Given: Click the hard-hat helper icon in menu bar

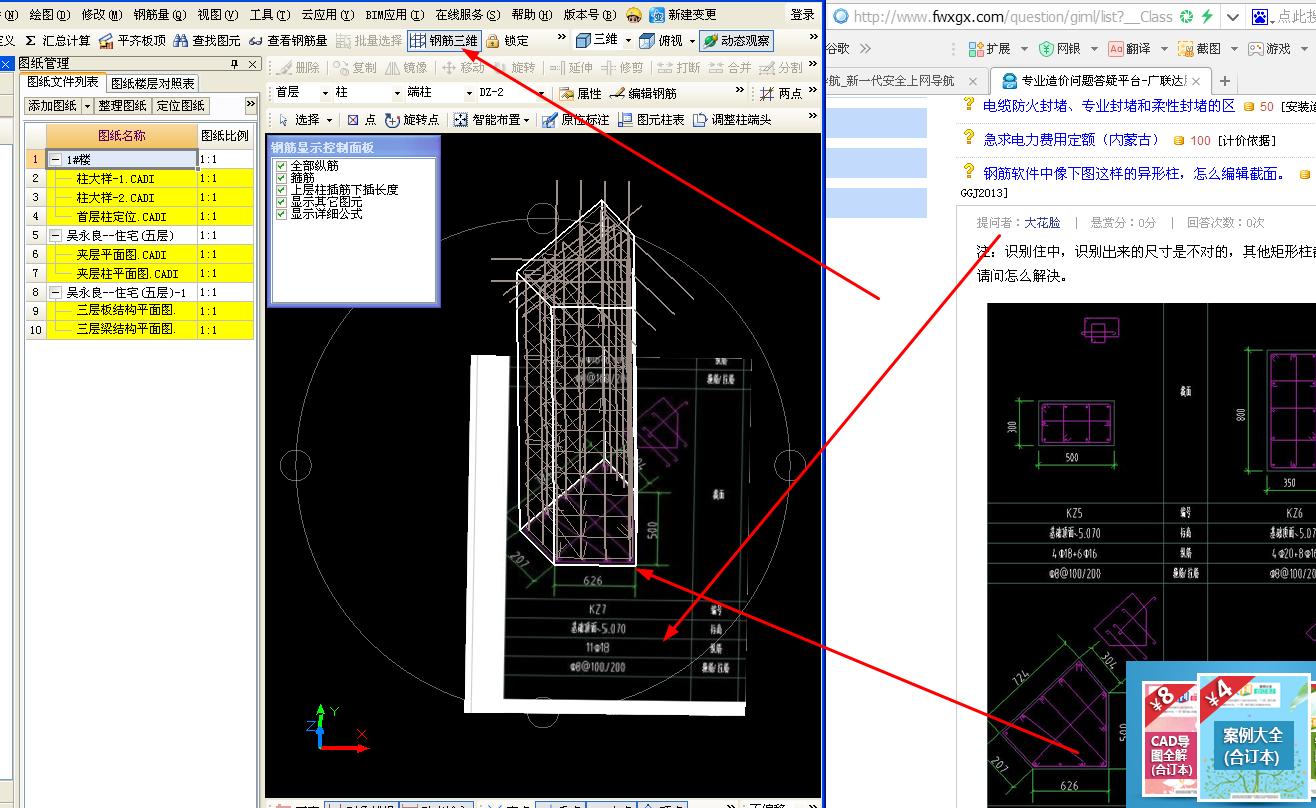Looking at the screenshot, I should 633,15.
